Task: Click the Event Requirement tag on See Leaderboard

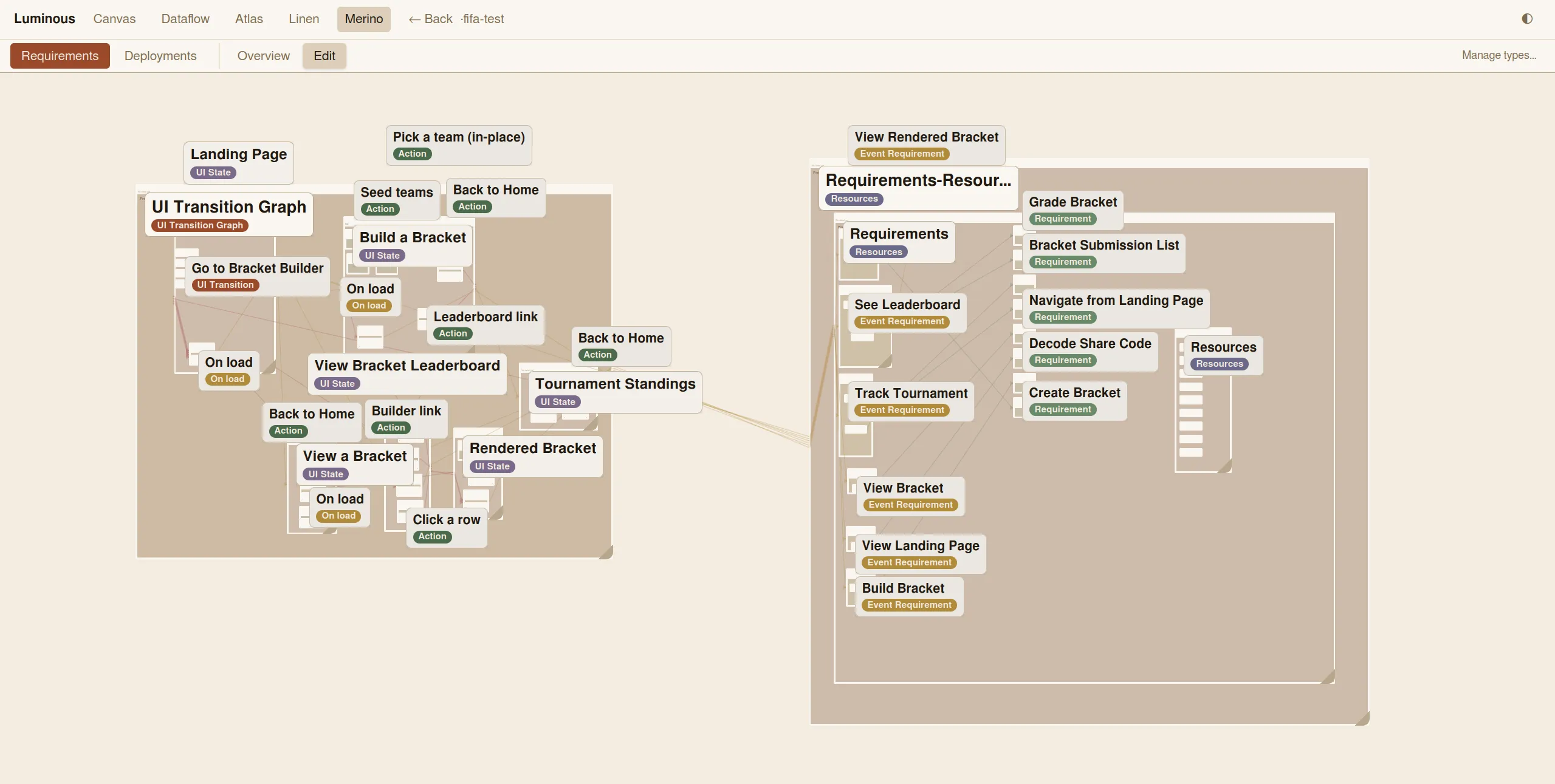Action: (x=902, y=321)
